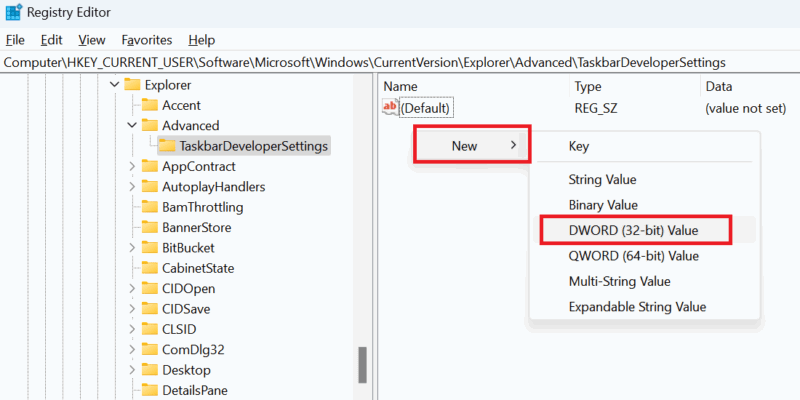Expand the CIDOpen key
The height and width of the screenshot is (400, 800).
tap(132, 288)
